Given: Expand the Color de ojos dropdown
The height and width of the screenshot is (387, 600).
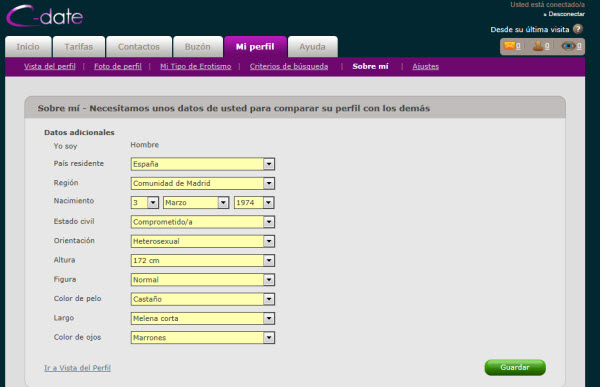Looking at the screenshot, I should (x=203, y=338).
